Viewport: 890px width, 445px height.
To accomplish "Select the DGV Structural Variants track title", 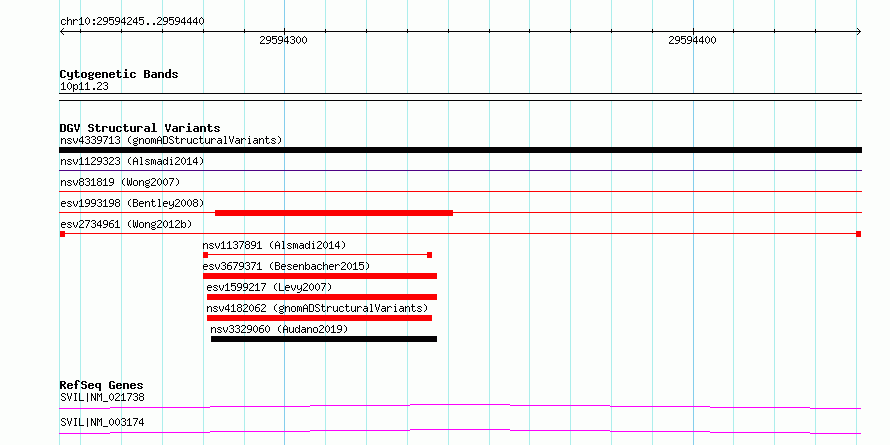I will [140, 128].
